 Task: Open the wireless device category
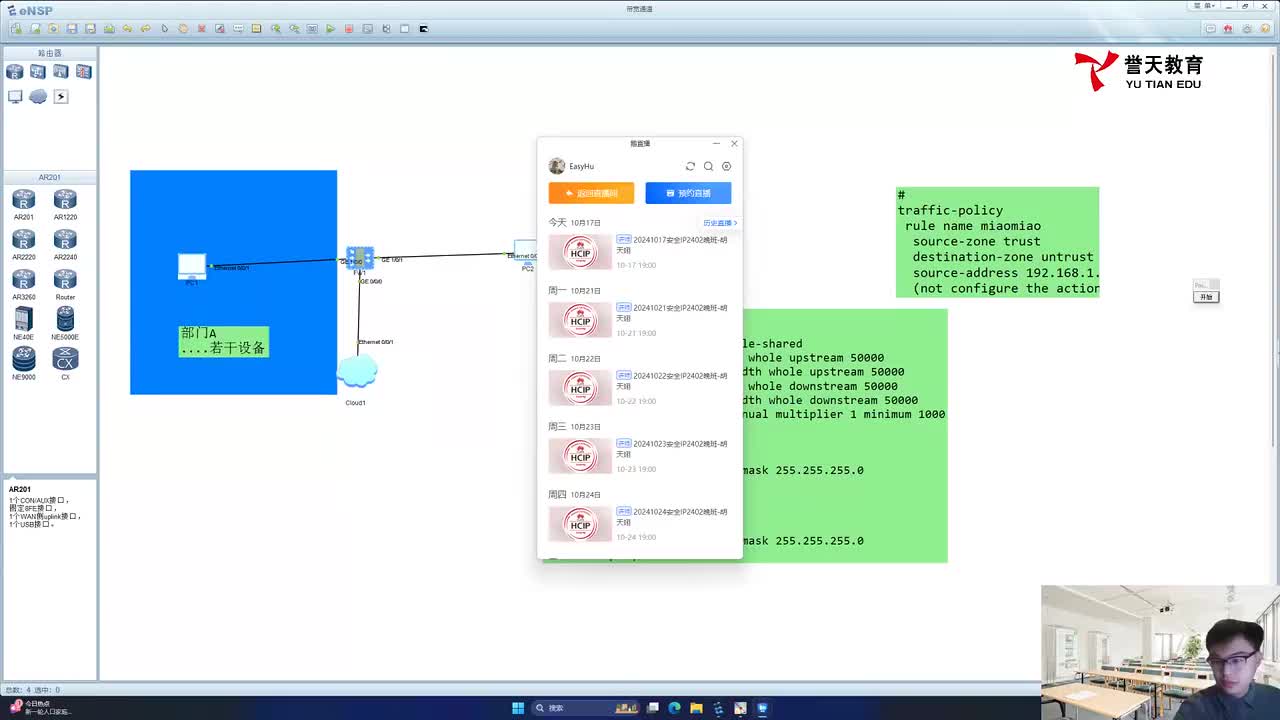[60, 72]
